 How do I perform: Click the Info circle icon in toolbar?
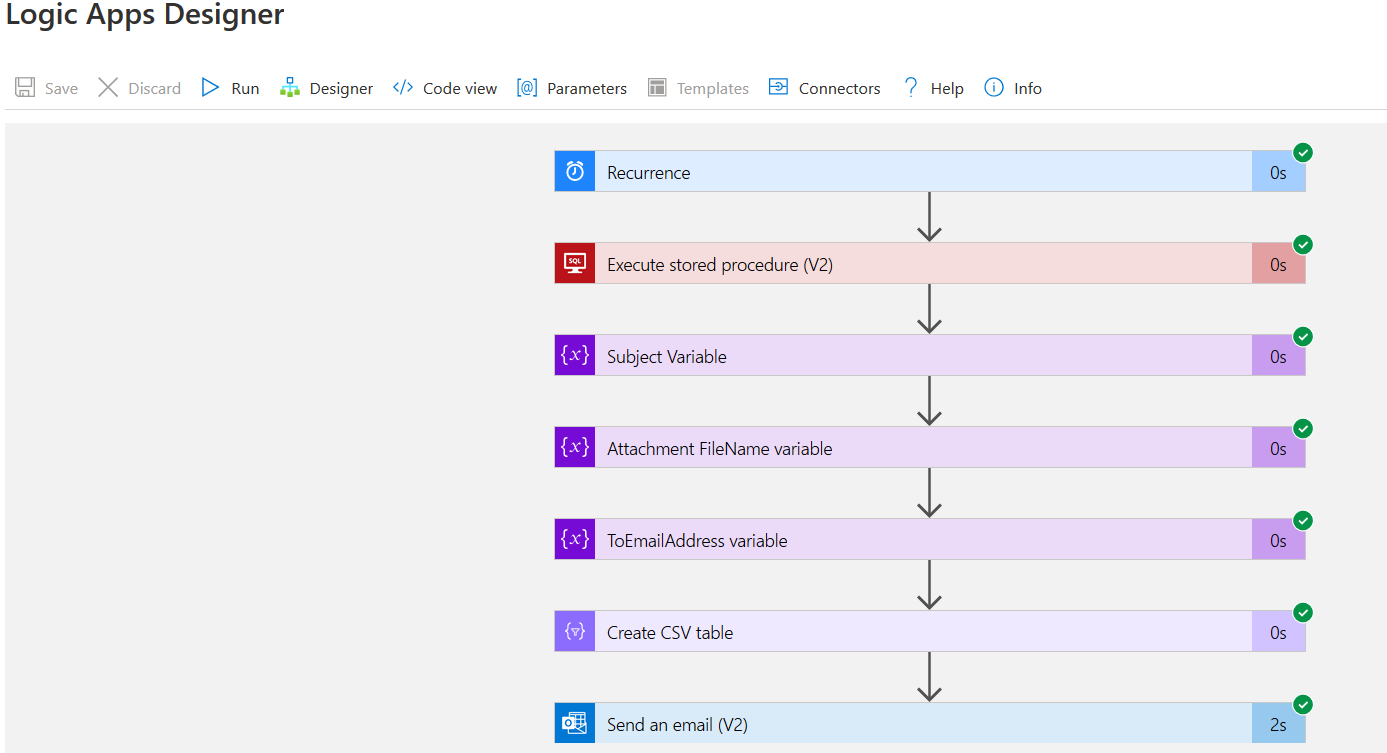coord(994,88)
